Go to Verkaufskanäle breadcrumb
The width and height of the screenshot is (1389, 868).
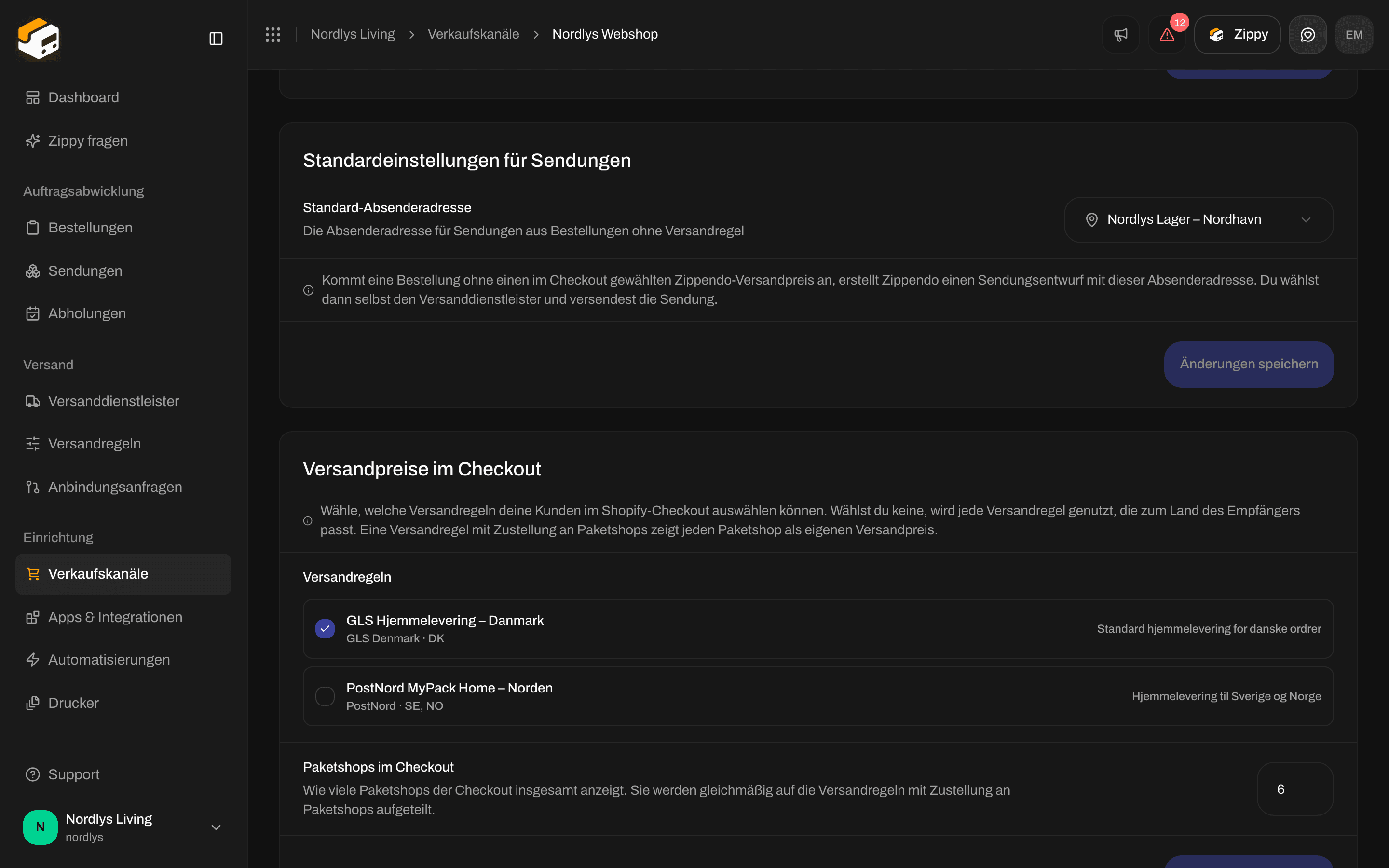[473, 34]
